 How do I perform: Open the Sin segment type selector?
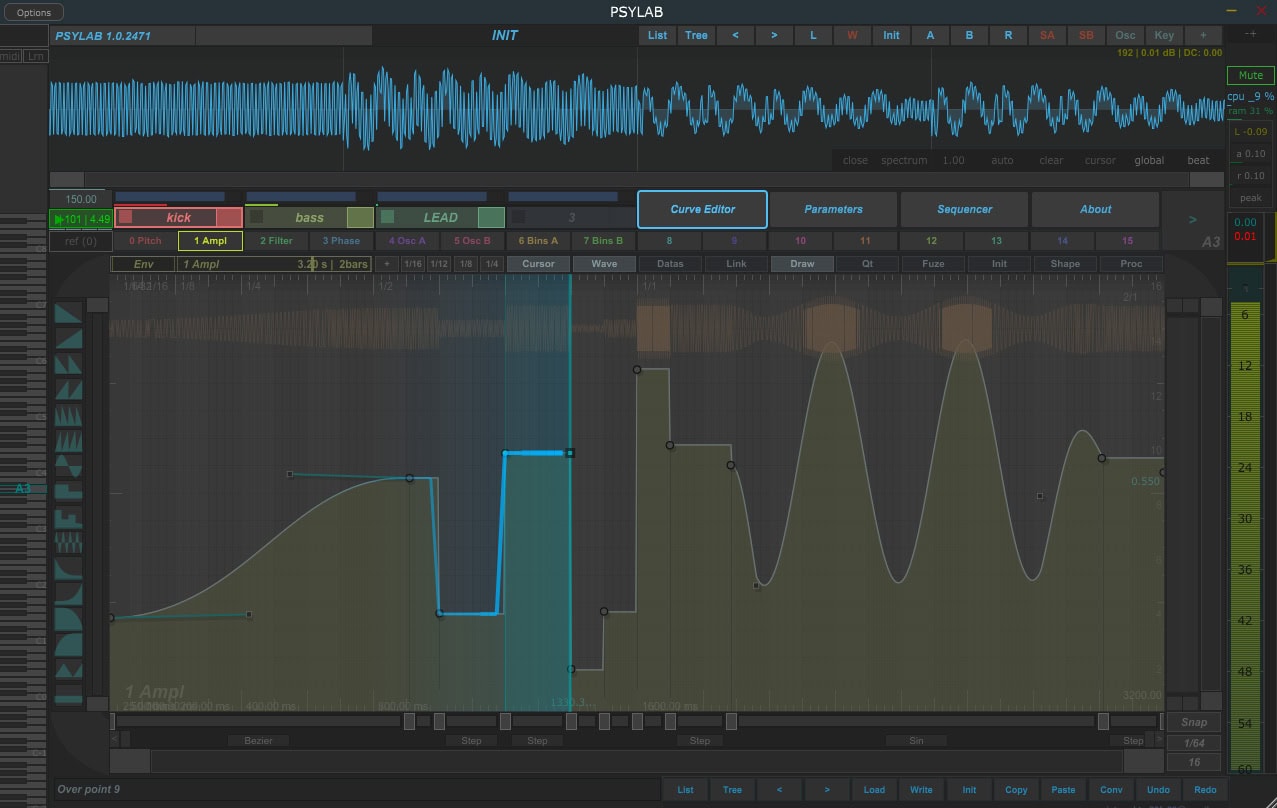(916, 741)
